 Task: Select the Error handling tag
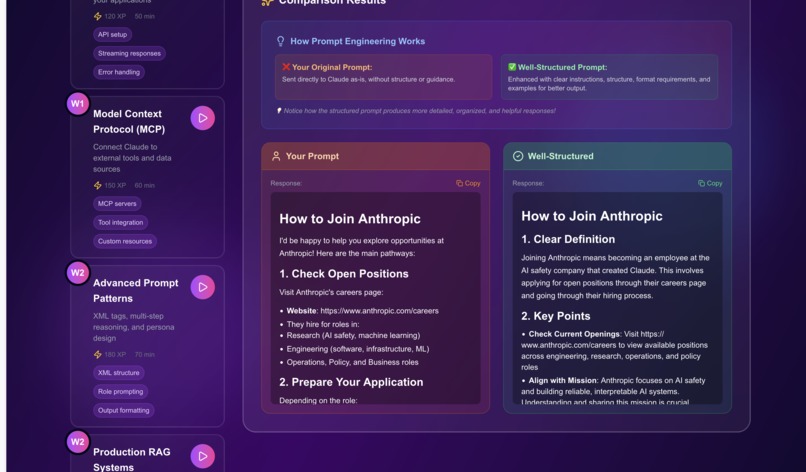click(119, 72)
